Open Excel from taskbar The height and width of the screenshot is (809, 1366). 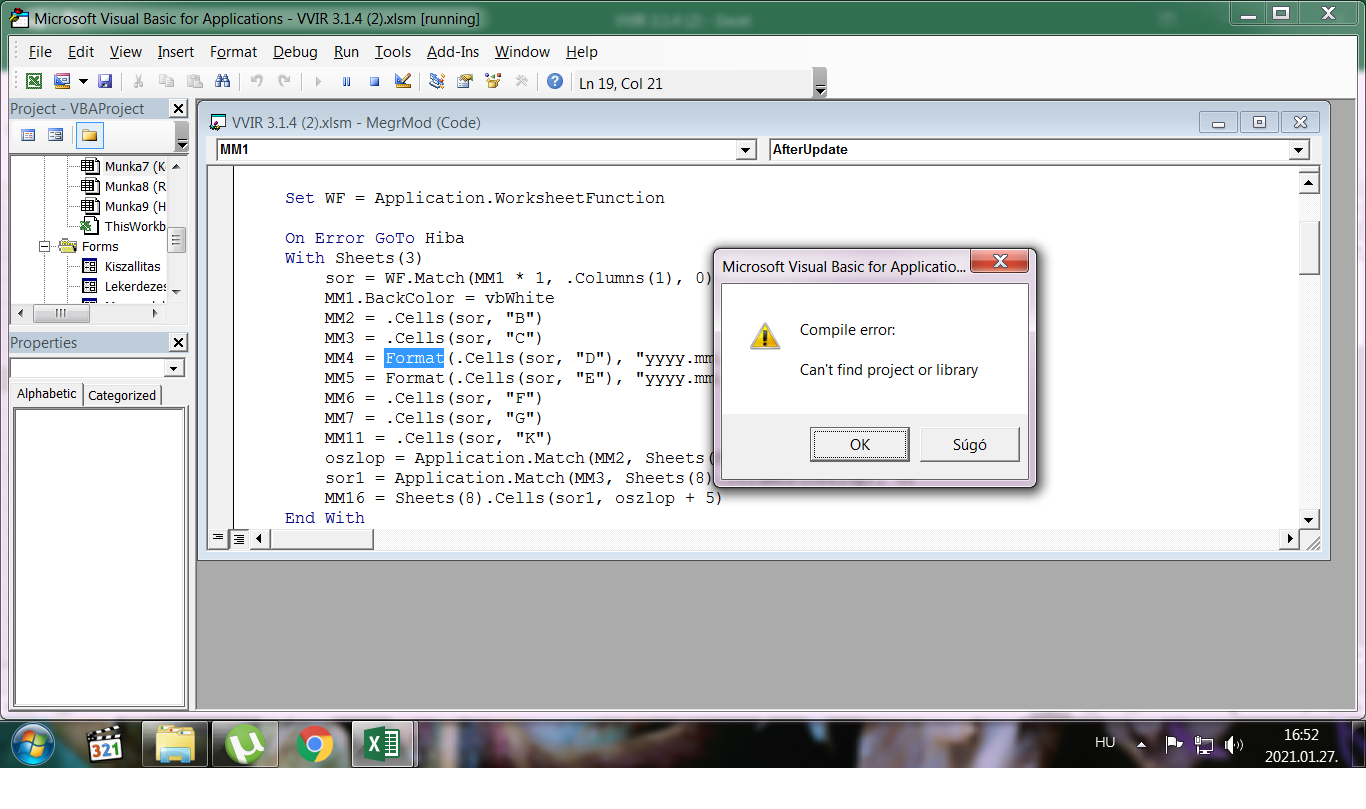[x=382, y=745]
